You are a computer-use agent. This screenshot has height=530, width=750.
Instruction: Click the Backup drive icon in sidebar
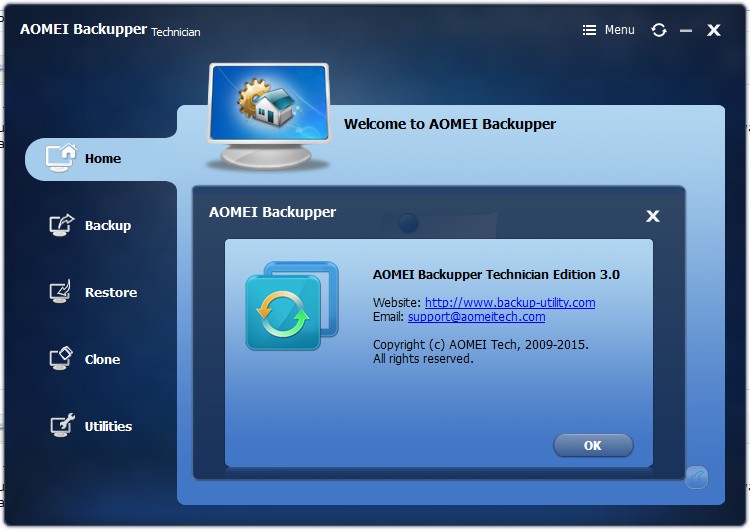pos(62,225)
